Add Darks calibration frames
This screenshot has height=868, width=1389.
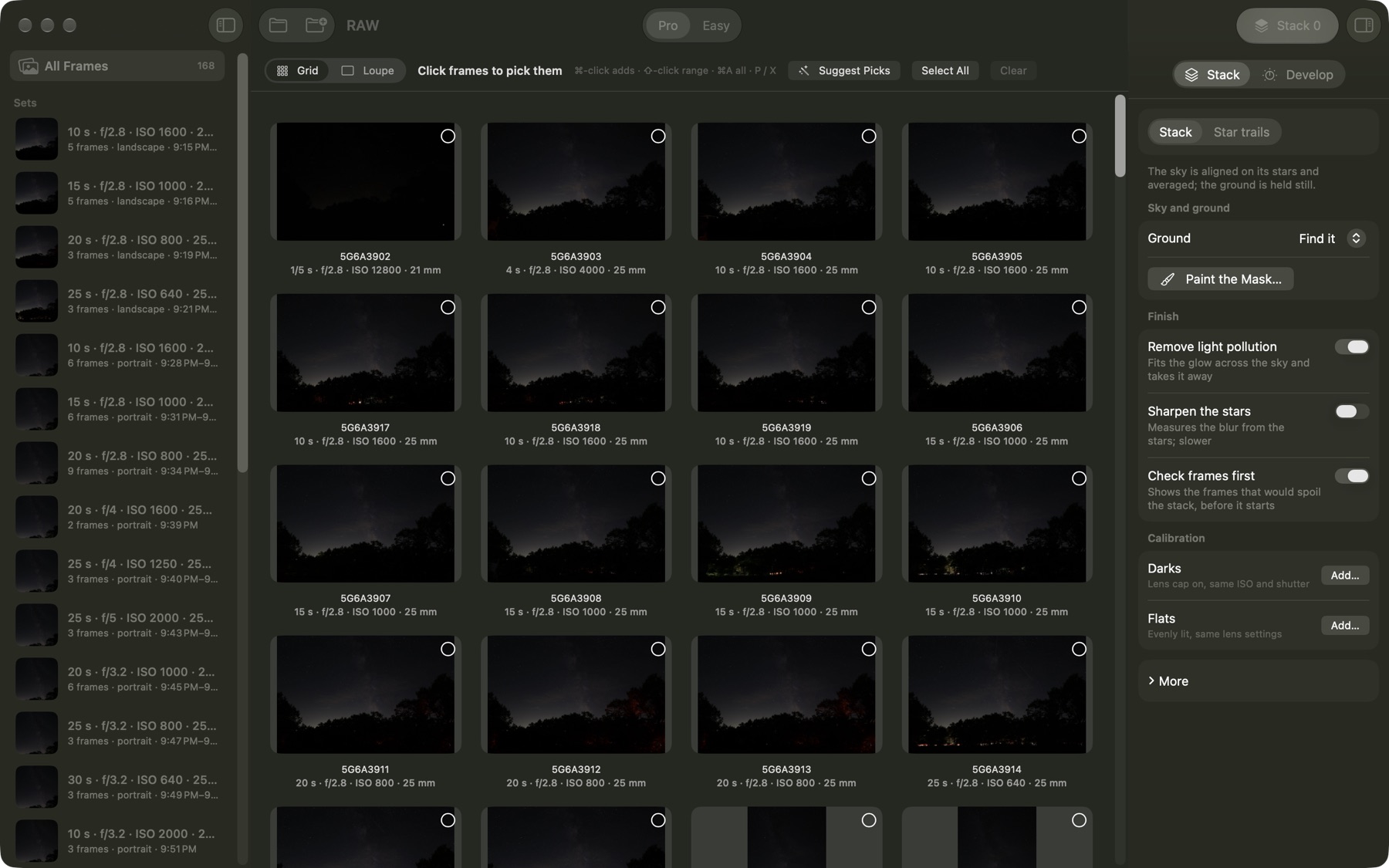click(x=1345, y=576)
